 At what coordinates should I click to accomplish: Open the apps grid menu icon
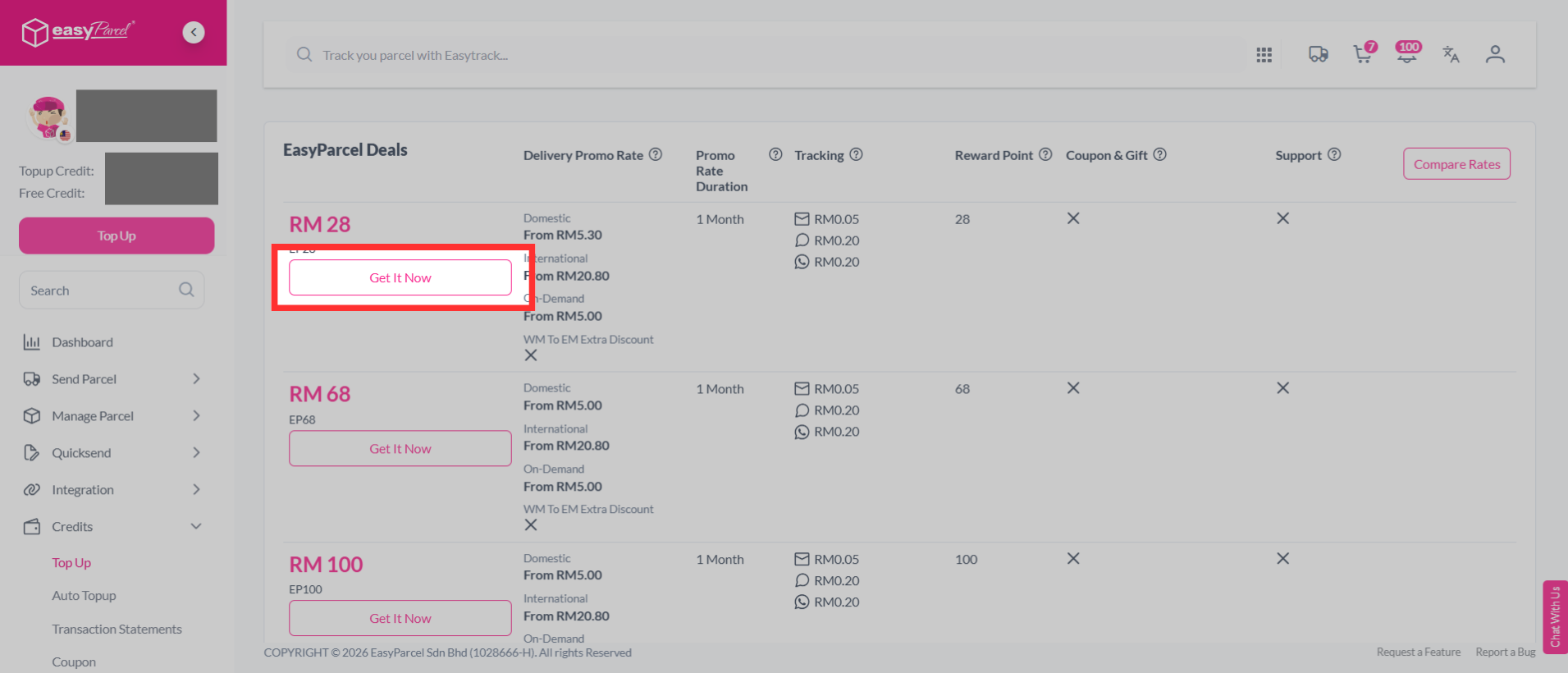point(1264,55)
